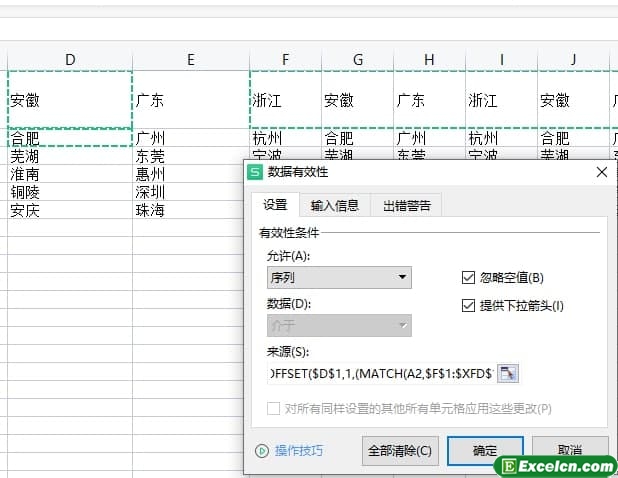Click cell containing 珠海
Screen dimensions: 618x478
point(151,211)
